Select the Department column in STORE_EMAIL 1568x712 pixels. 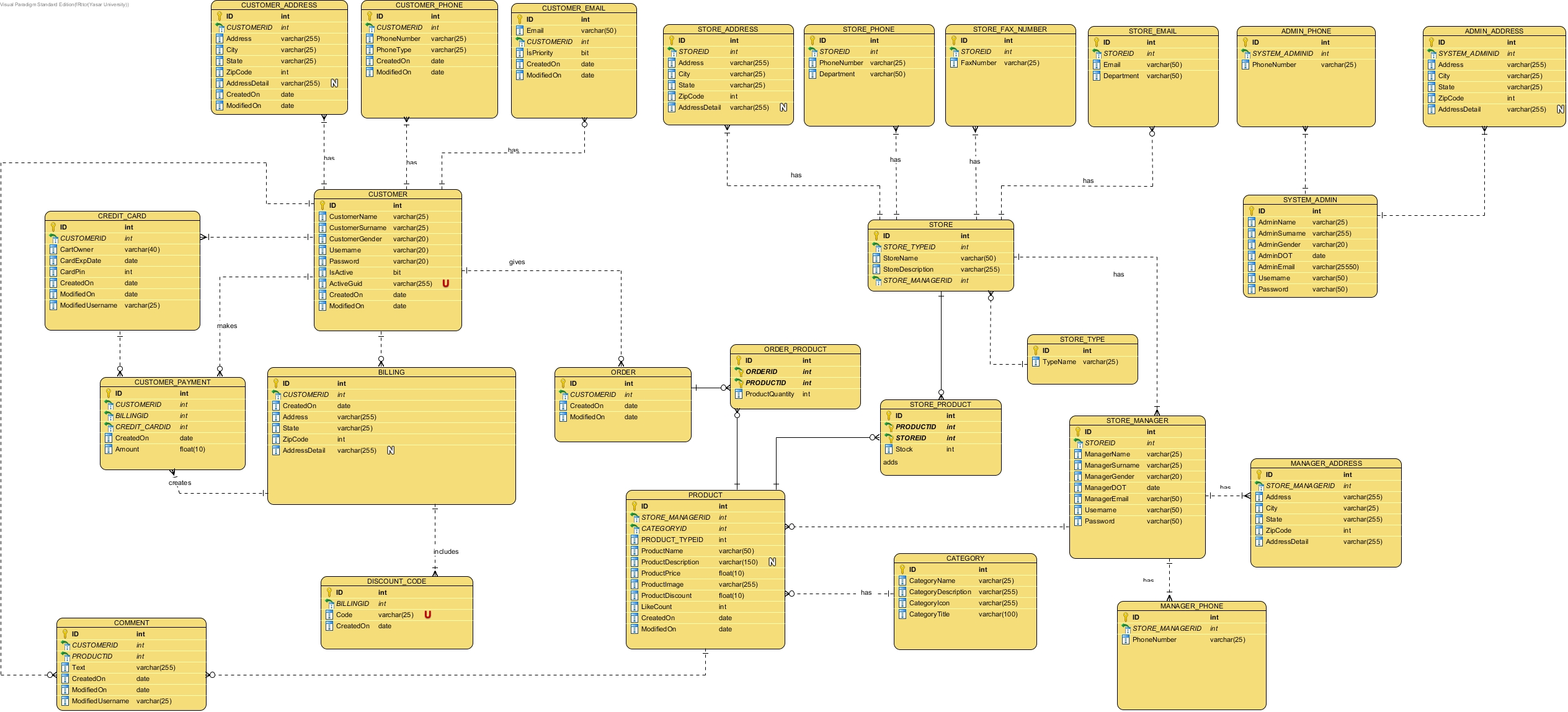click(x=1153, y=76)
